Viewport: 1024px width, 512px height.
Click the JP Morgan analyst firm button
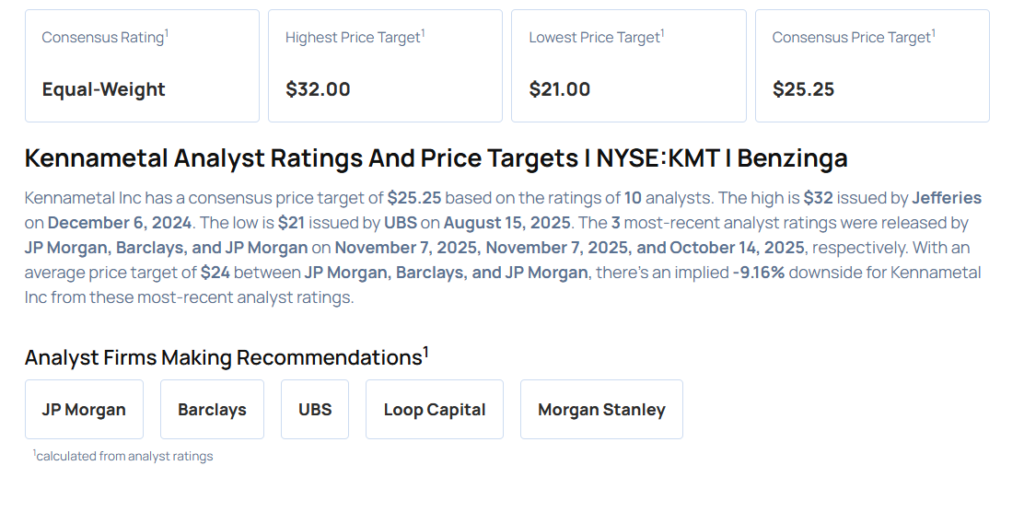pos(84,409)
